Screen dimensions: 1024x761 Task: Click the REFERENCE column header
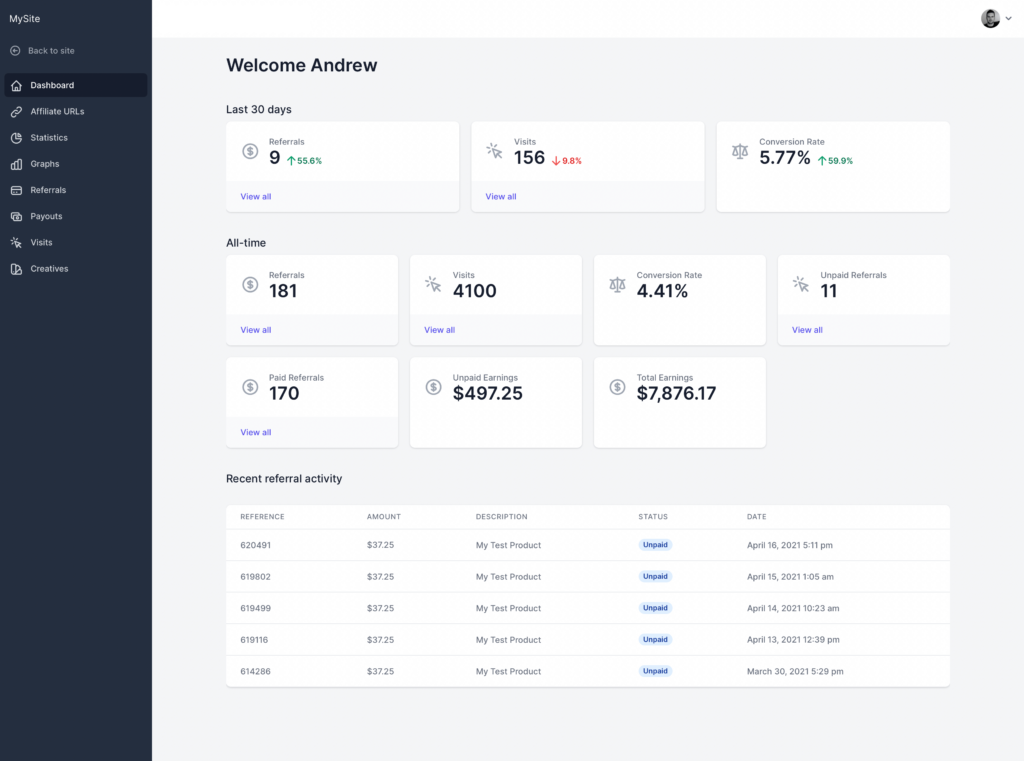point(263,517)
